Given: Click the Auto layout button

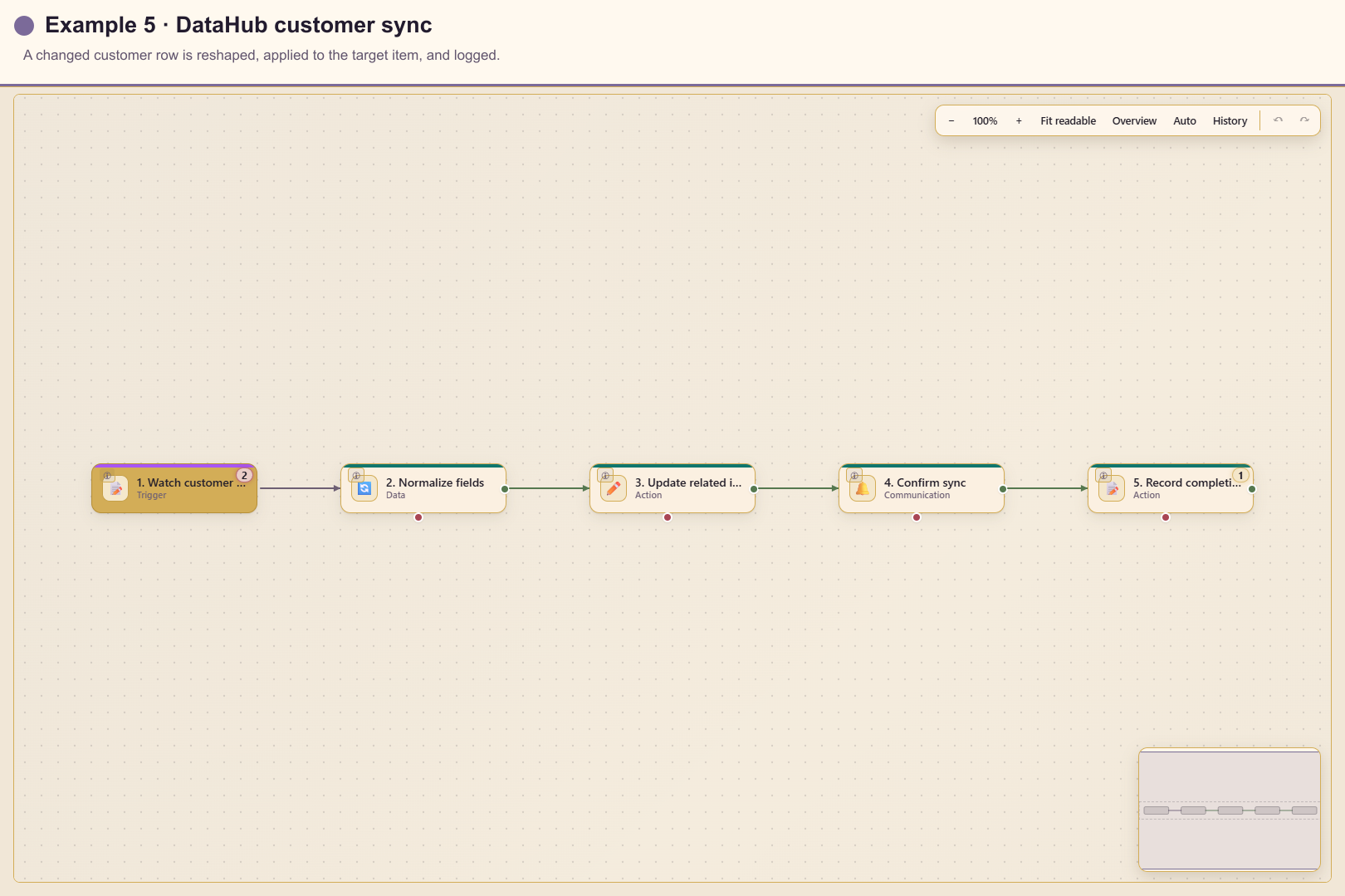Looking at the screenshot, I should (x=1185, y=121).
